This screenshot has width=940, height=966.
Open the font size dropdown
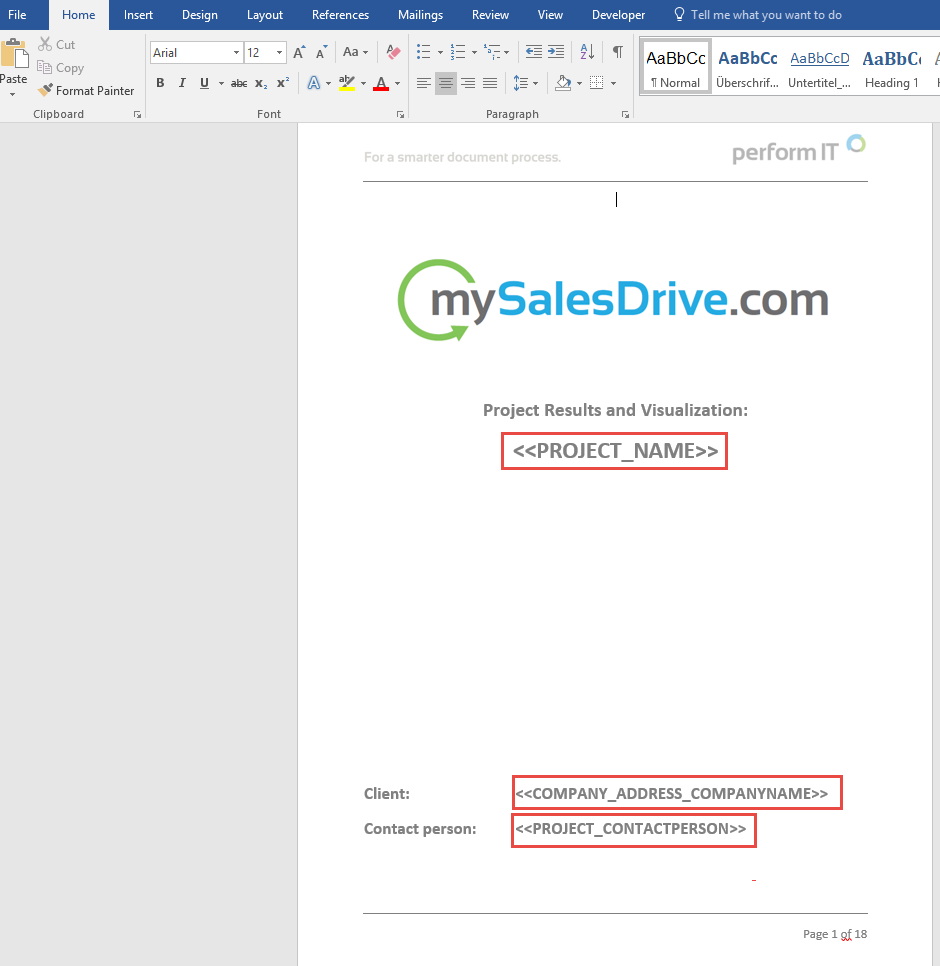click(x=280, y=53)
